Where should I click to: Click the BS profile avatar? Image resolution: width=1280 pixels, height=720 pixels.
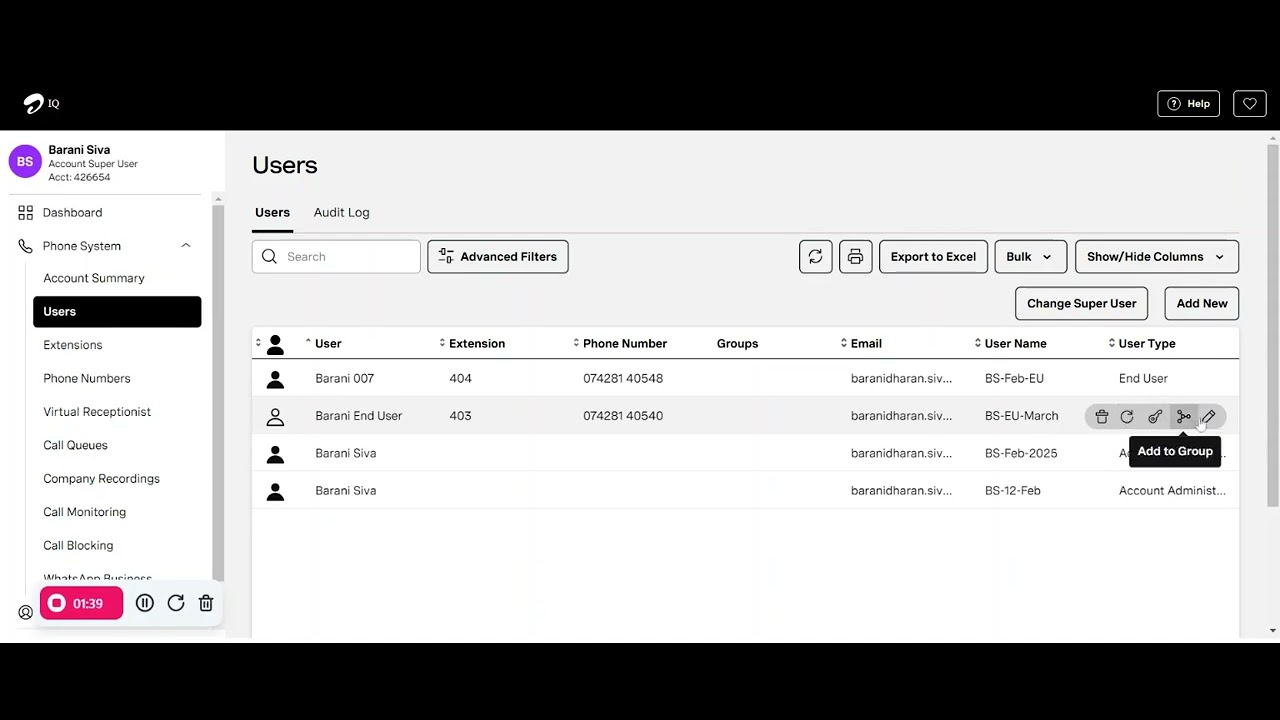[25, 162]
